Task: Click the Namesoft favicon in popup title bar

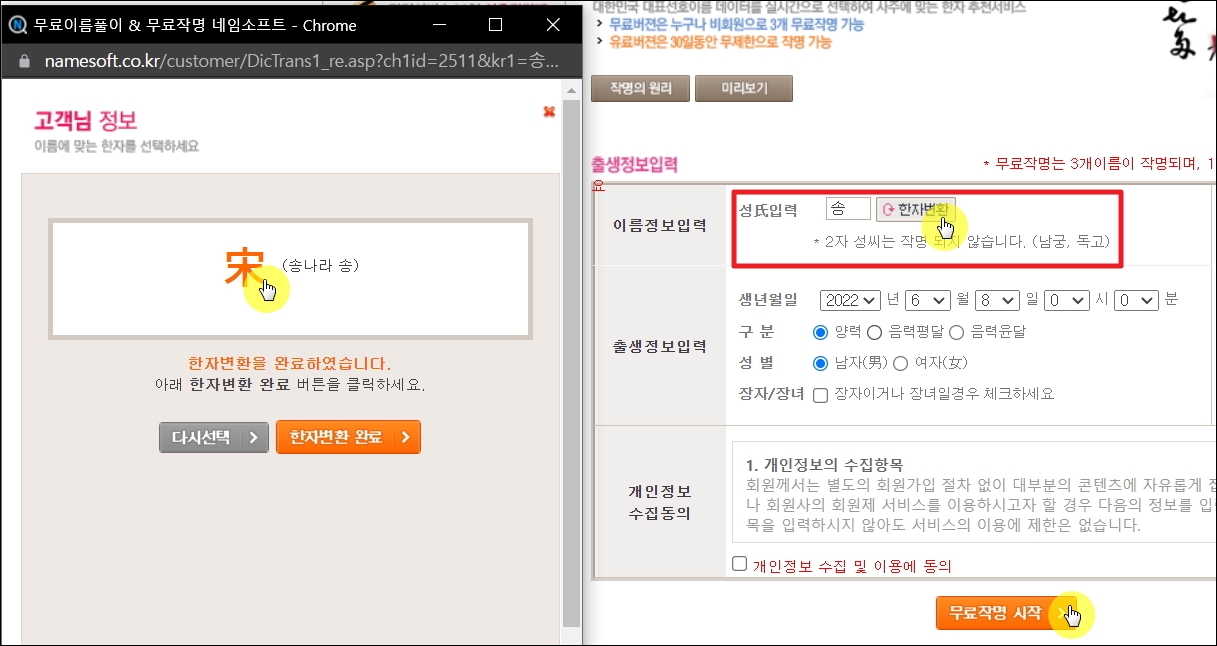Action: tap(17, 24)
